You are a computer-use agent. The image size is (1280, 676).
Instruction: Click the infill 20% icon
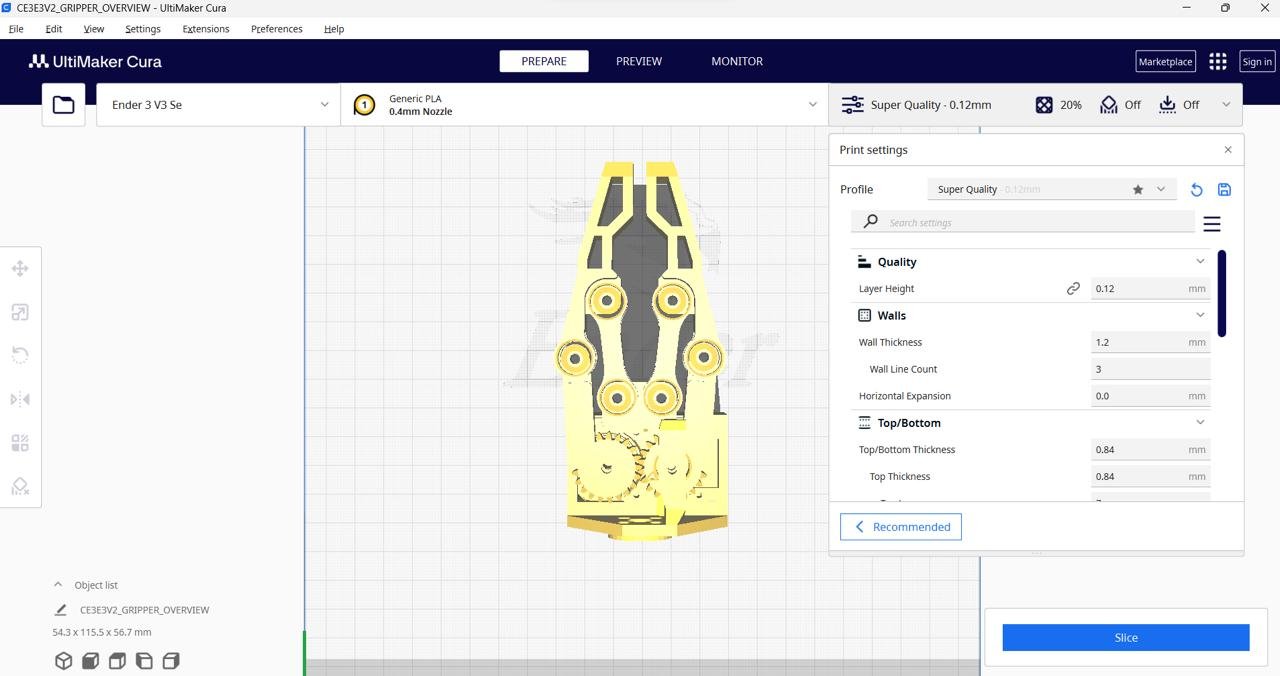(1044, 105)
